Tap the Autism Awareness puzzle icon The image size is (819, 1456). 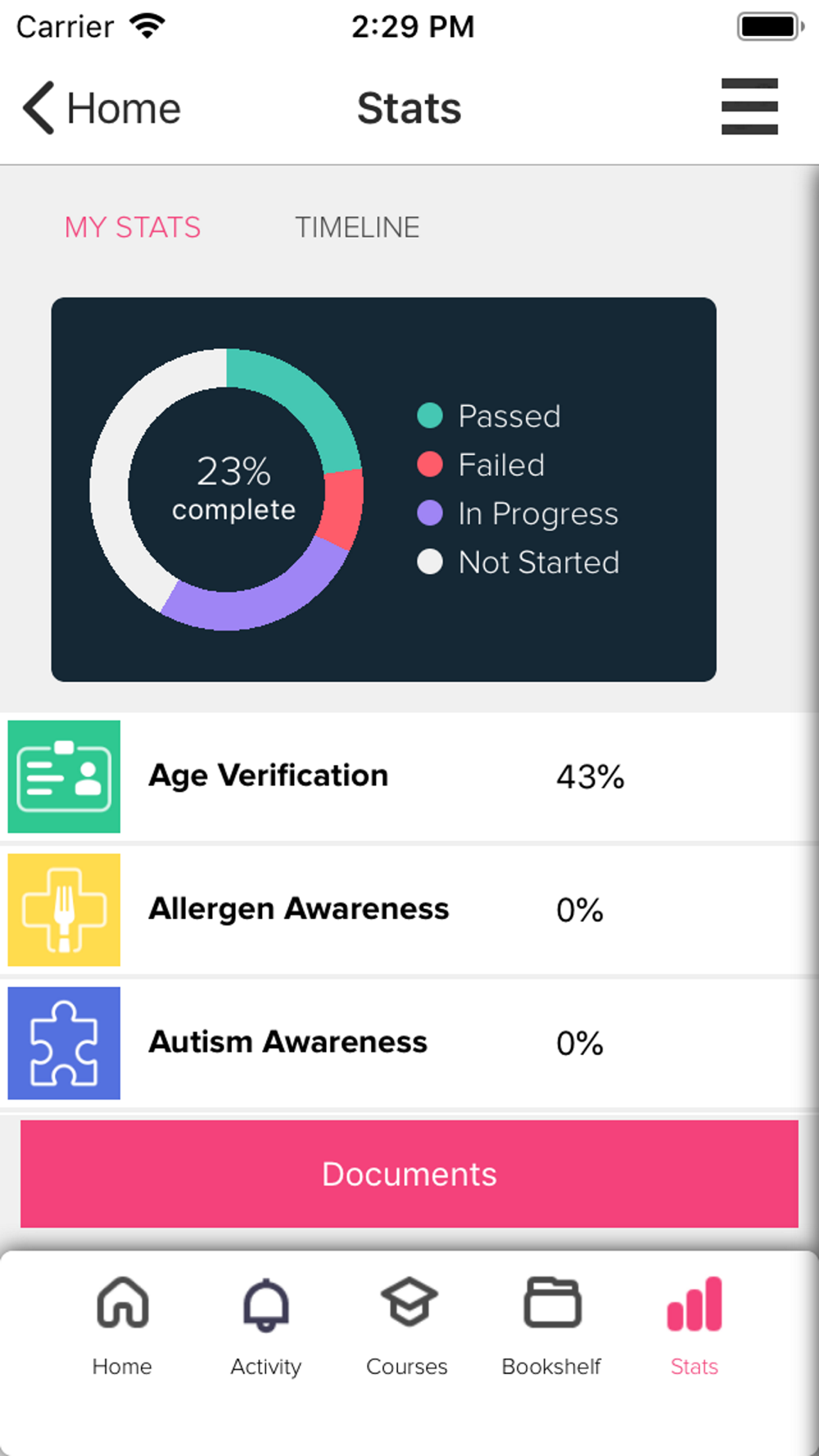[64, 1043]
